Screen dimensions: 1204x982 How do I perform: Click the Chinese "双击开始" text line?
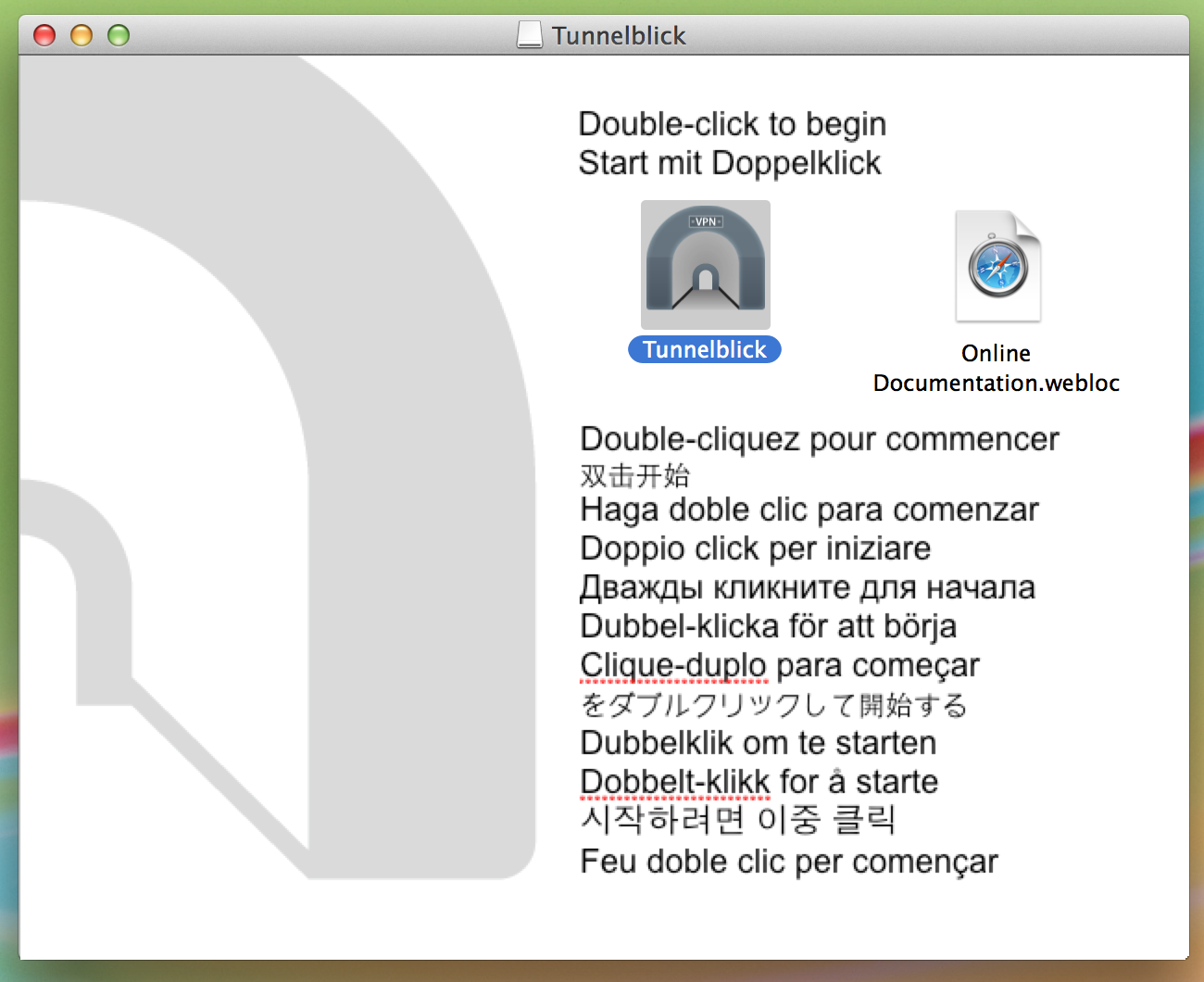pyautogui.click(x=635, y=475)
